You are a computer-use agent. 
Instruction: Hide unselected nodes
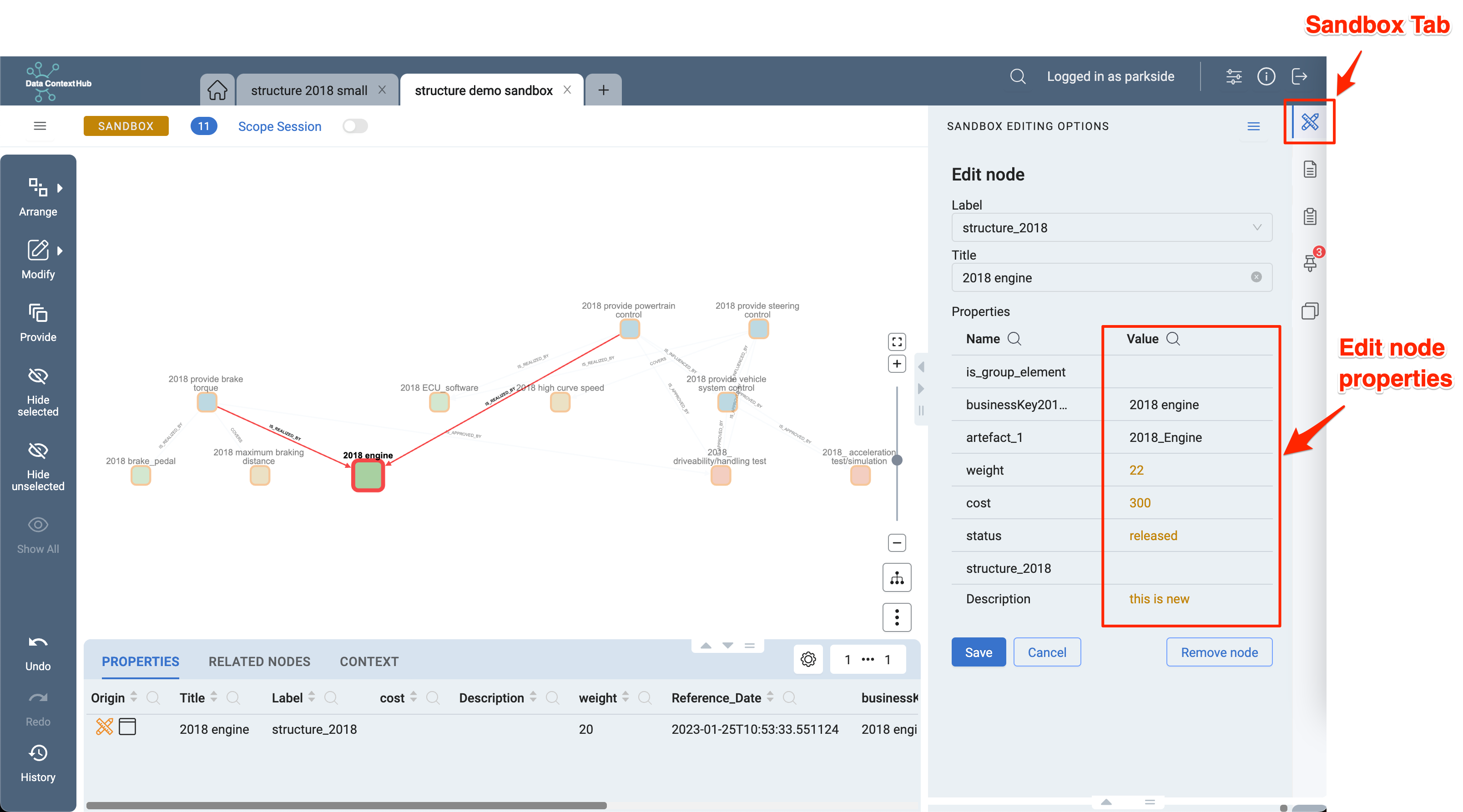click(x=38, y=466)
